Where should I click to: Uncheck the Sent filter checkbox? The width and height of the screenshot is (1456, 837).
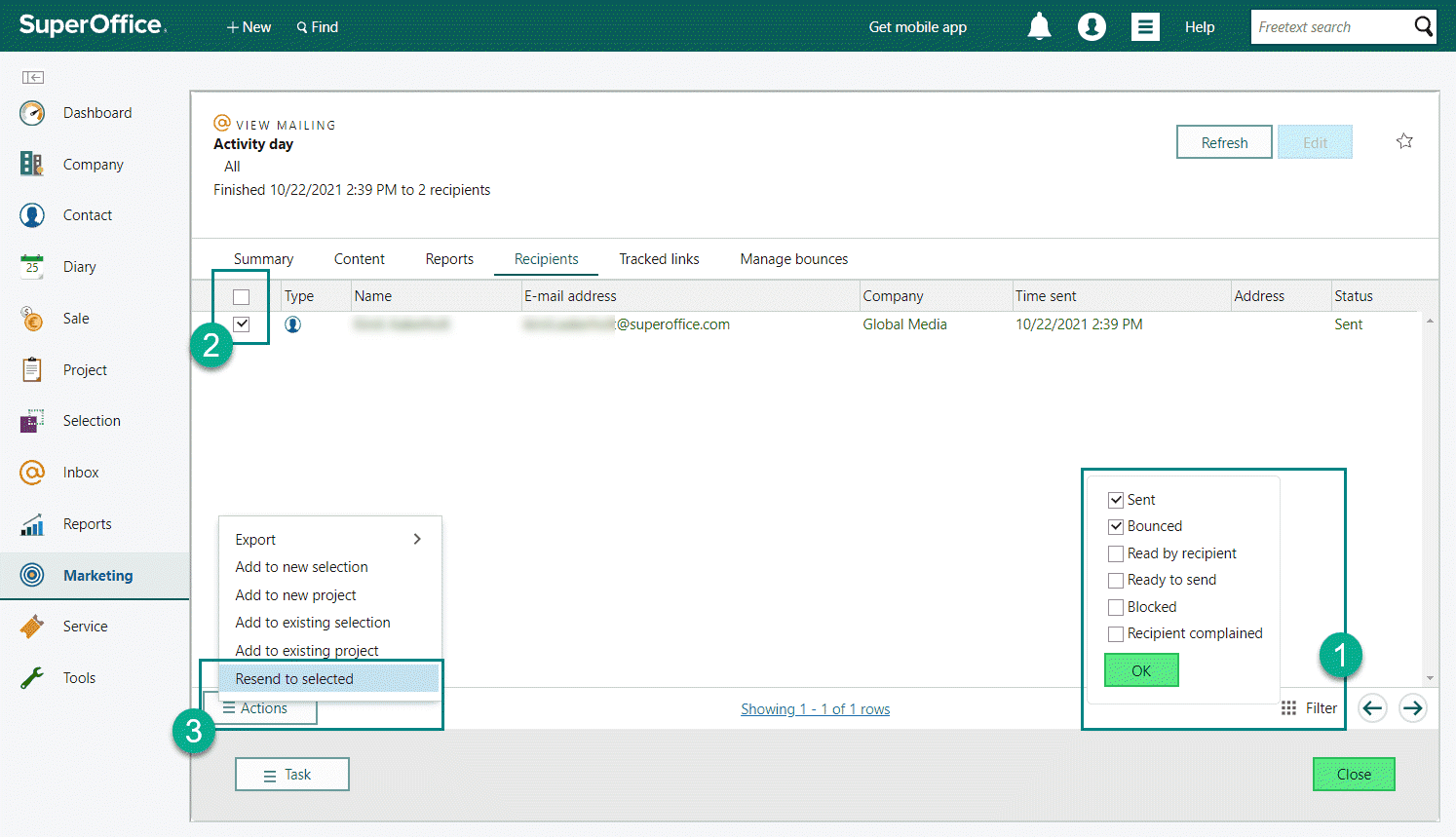pos(1116,500)
